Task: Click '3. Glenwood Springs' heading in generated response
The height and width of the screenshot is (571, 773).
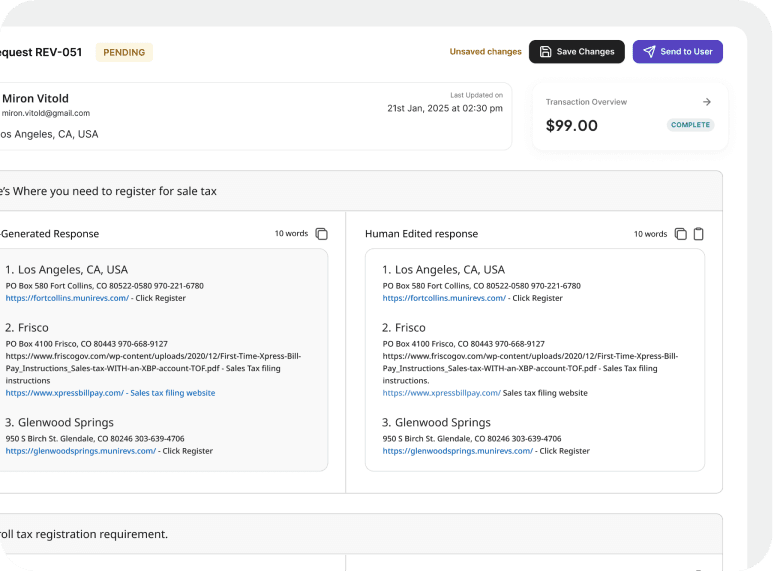Action: (59, 423)
